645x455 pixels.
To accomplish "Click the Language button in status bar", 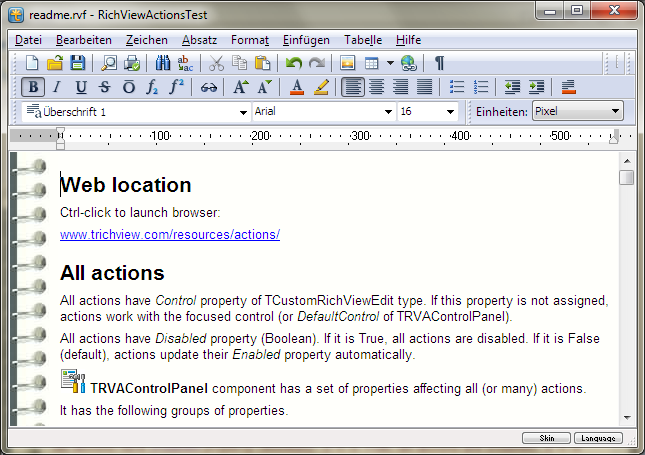I will click(x=598, y=438).
